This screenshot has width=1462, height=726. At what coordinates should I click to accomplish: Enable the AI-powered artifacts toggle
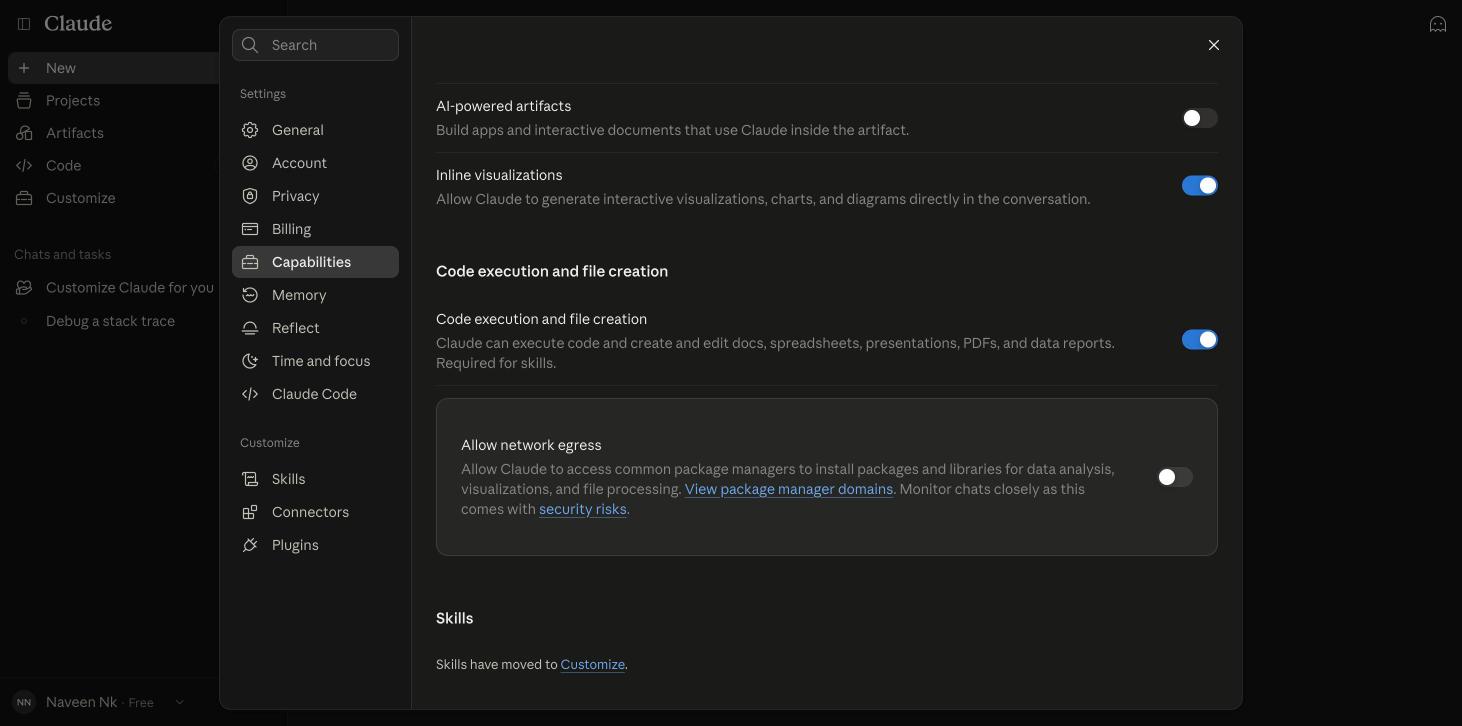coord(1199,118)
